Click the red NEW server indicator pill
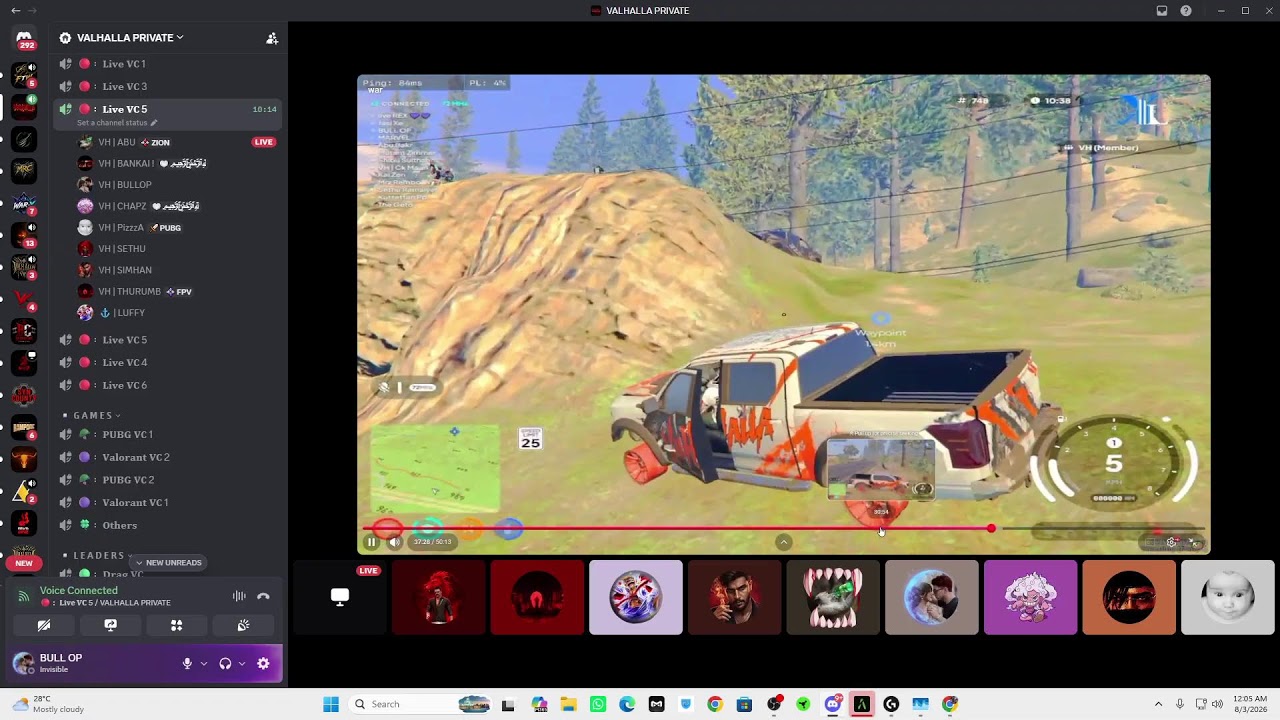 click(24, 563)
